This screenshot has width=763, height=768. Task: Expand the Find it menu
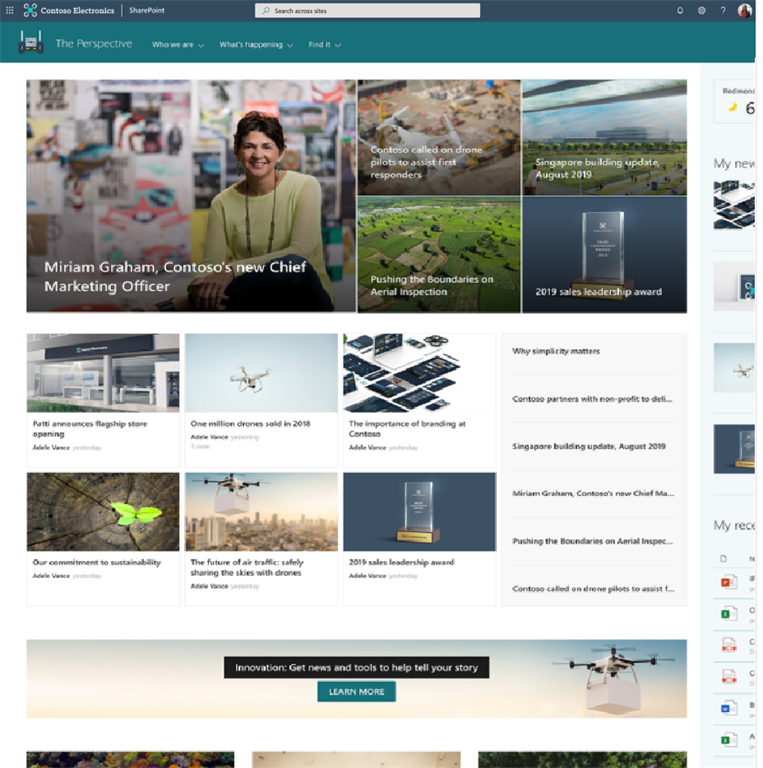pyautogui.click(x=324, y=45)
